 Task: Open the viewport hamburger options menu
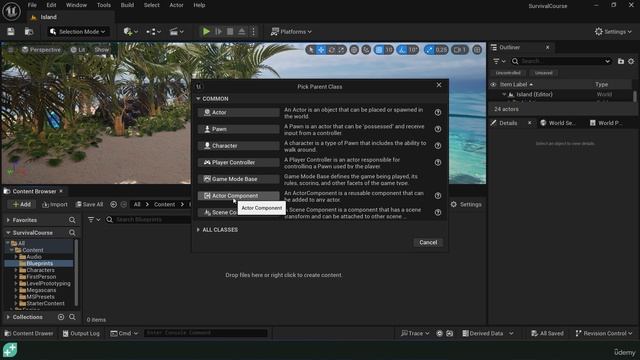click(x=10, y=50)
